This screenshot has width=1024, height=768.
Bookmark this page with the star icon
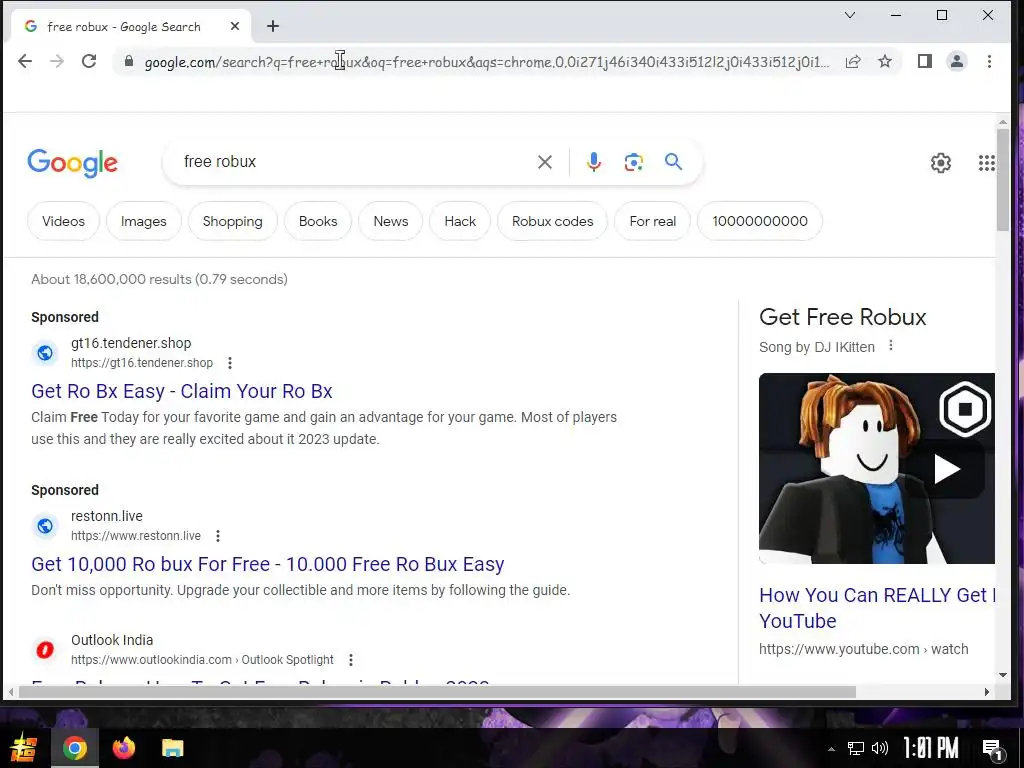(885, 61)
